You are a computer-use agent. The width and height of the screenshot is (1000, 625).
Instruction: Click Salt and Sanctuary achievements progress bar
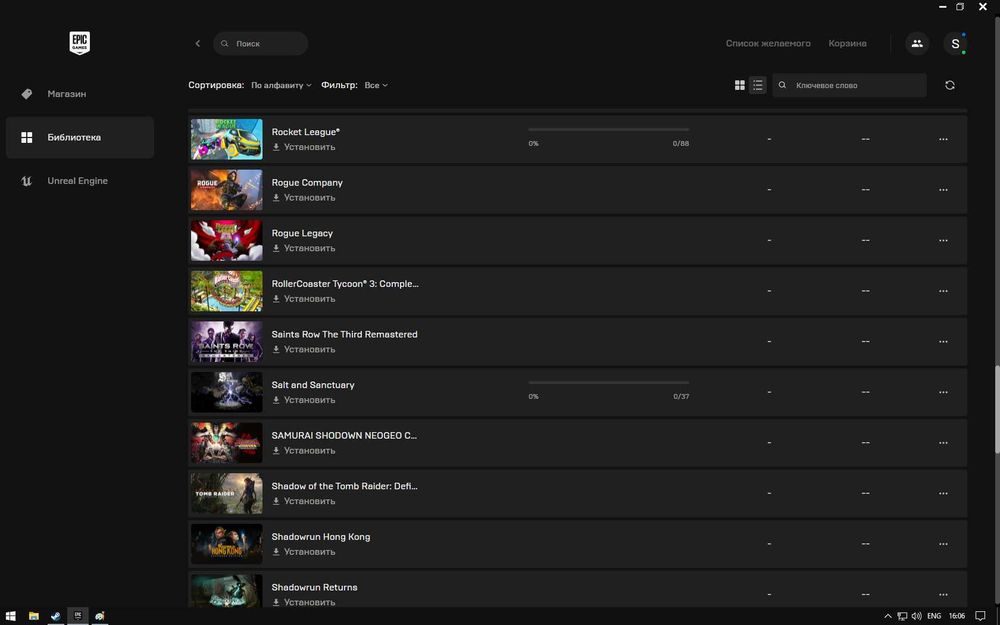[608, 383]
